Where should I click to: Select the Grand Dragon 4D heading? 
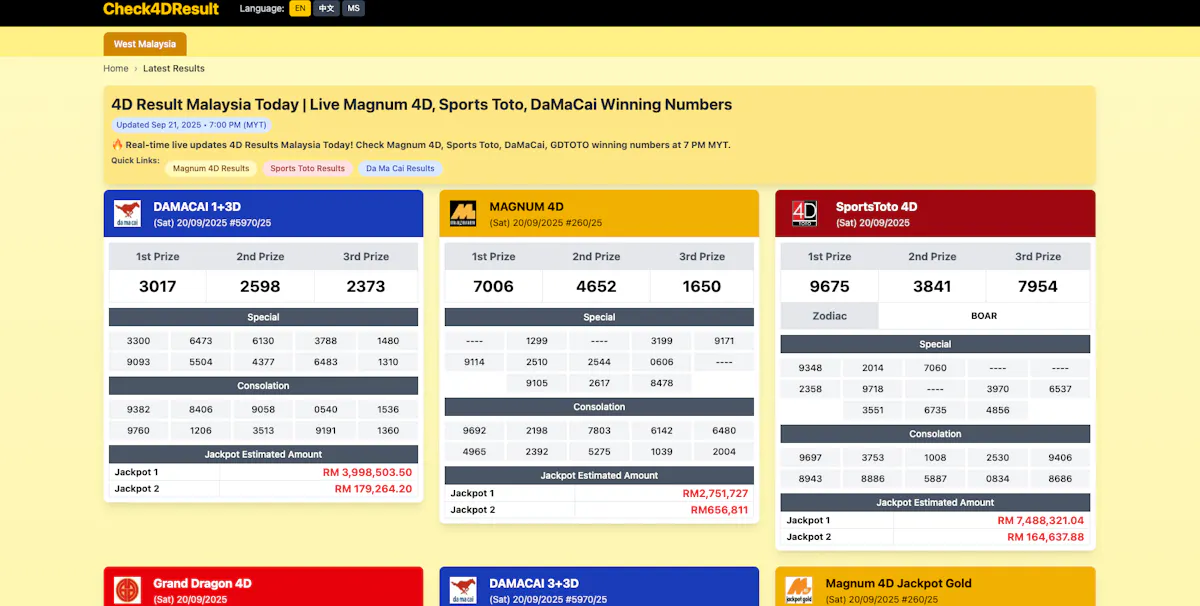pos(202,584)
